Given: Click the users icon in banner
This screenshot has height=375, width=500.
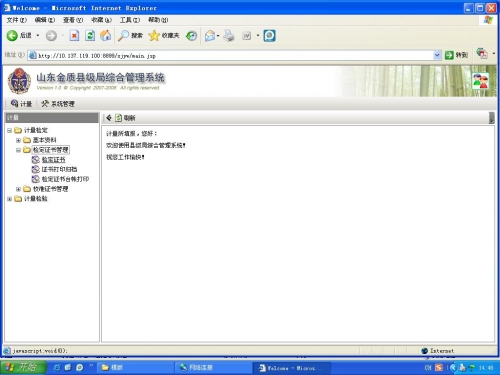Looking at the screenshot, I should [480, 81].
